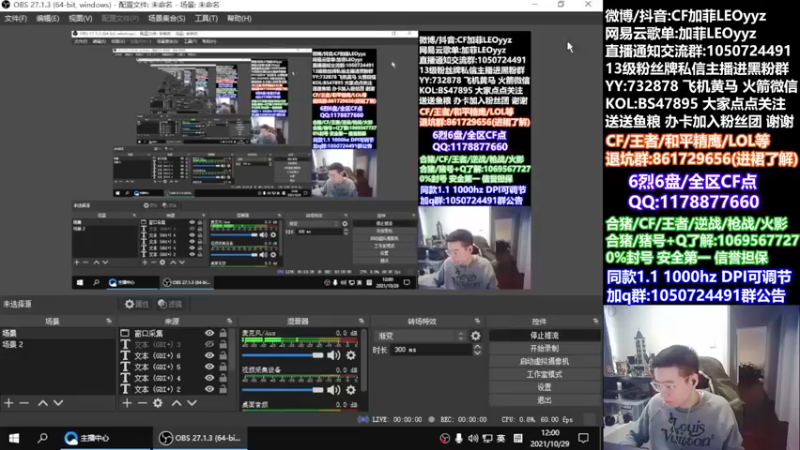Select the 场景 item in the scenes list
The width and height of the screenshot is (800, 450).
point(58,333)
